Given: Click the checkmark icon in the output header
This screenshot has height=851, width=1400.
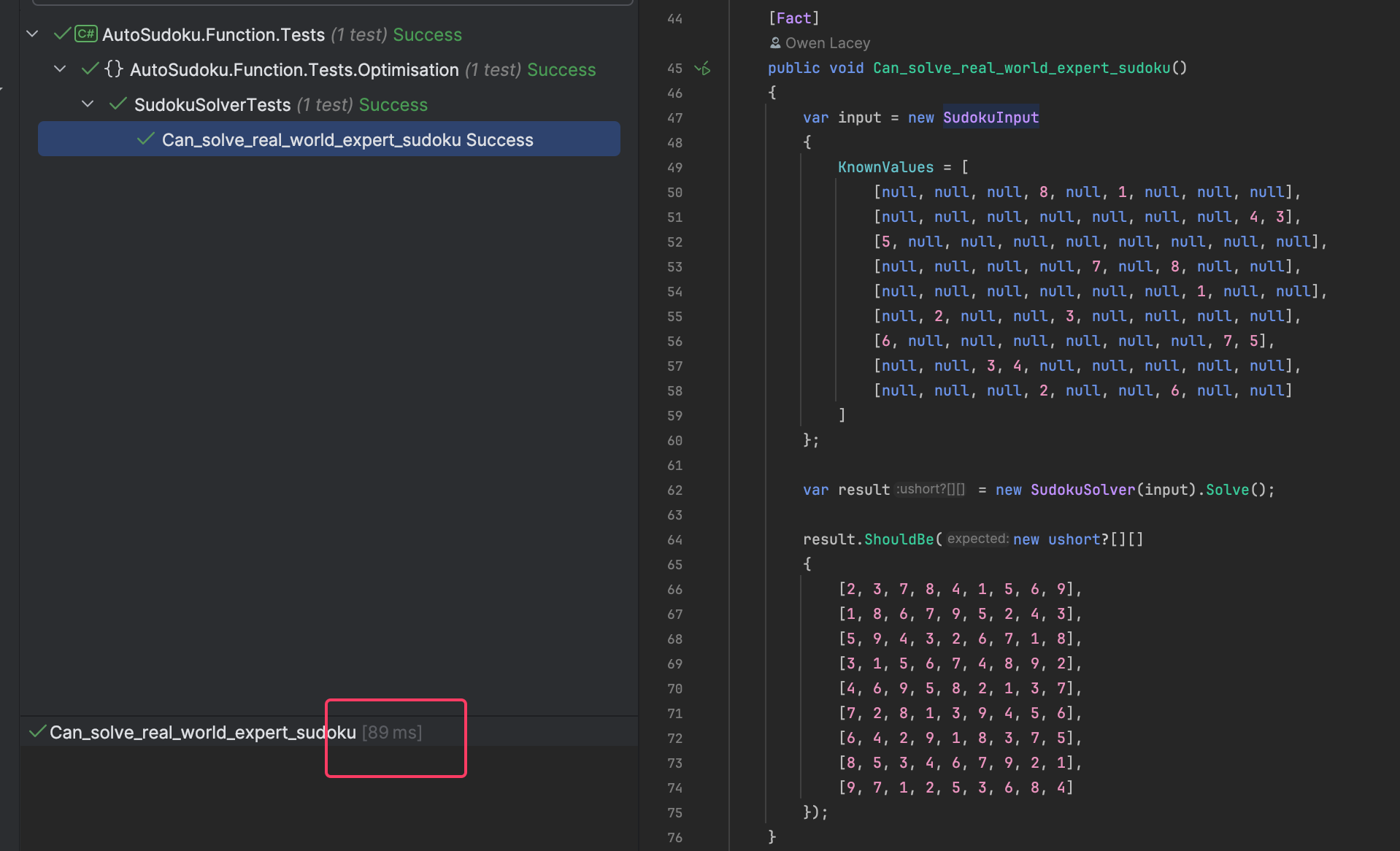Looking at the screenshot, I should point(37,731).
